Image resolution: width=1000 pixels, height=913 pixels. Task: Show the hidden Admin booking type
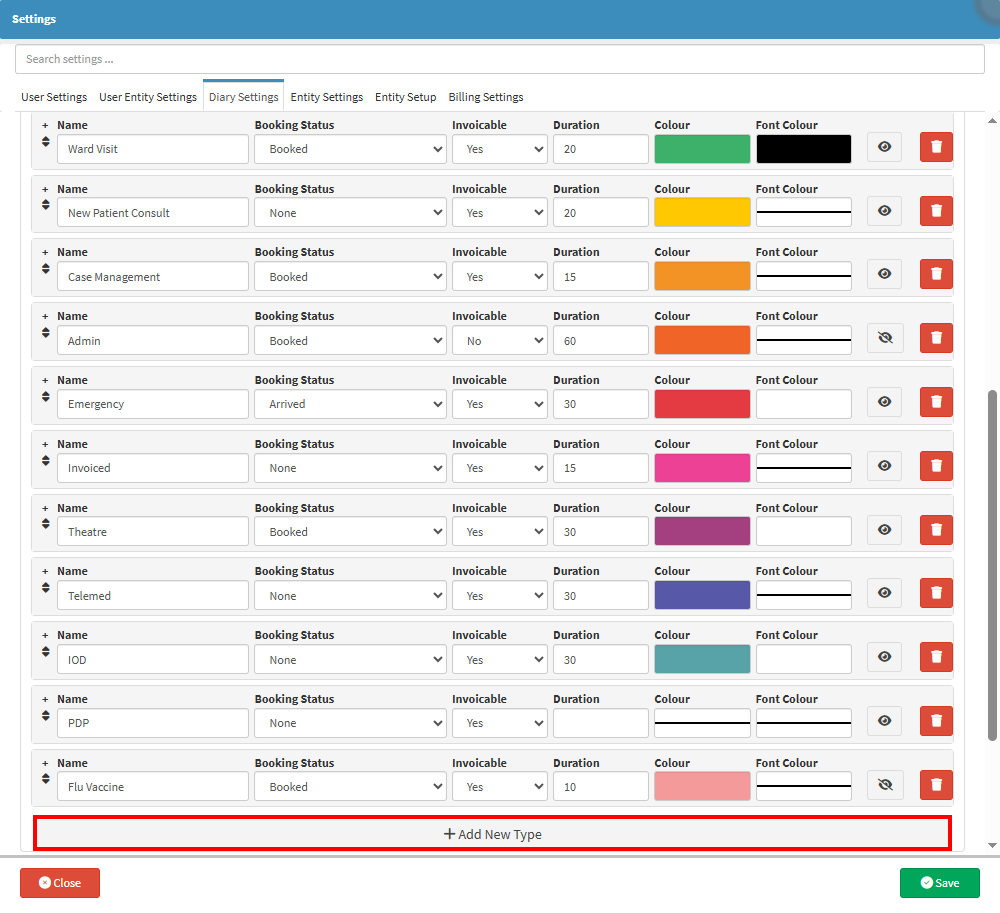(x=884, y=339)
